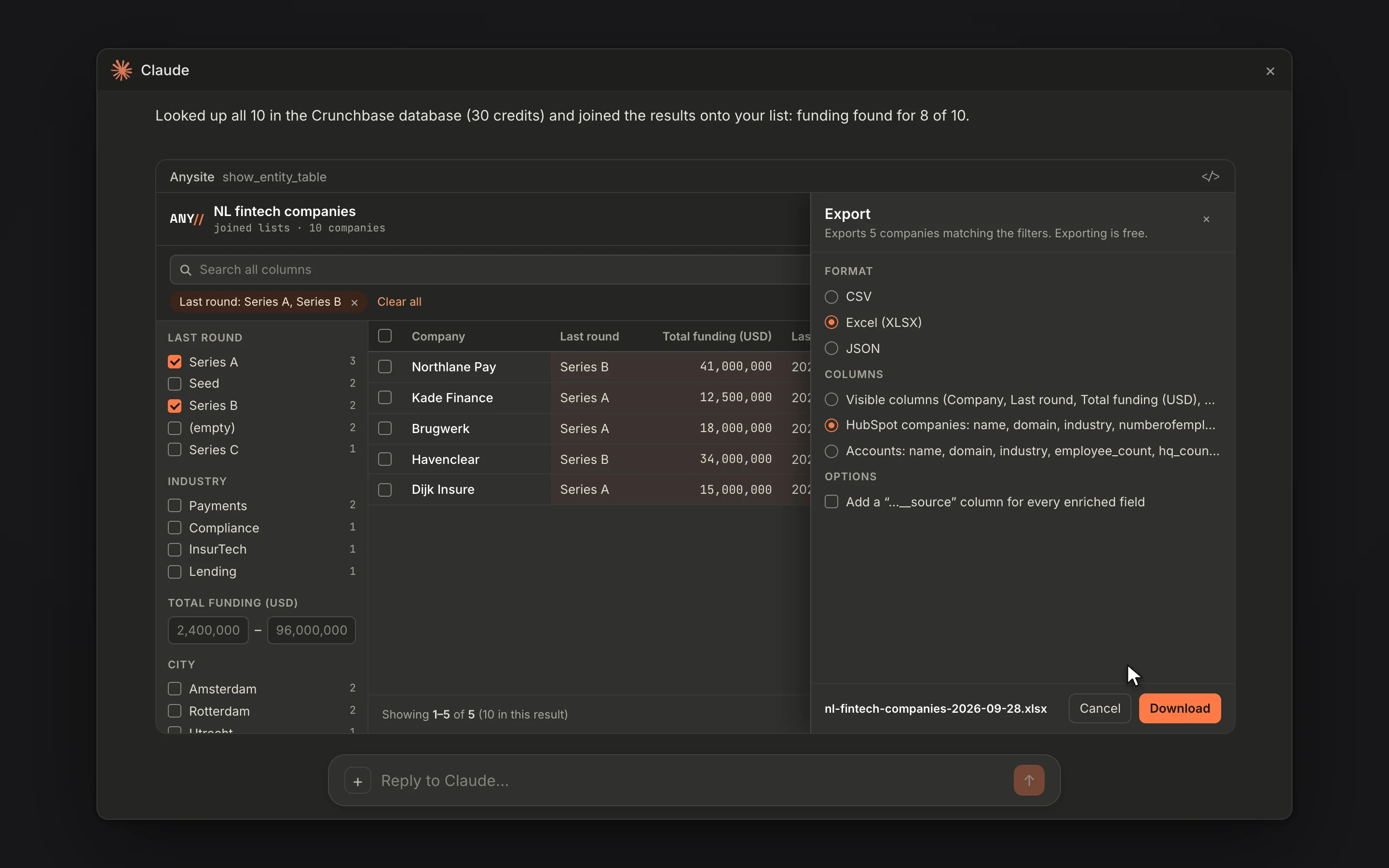This screenshot has width=1389, height=868.
Task: Click the ANY// Anysite logo
Action: click(187, 219)
